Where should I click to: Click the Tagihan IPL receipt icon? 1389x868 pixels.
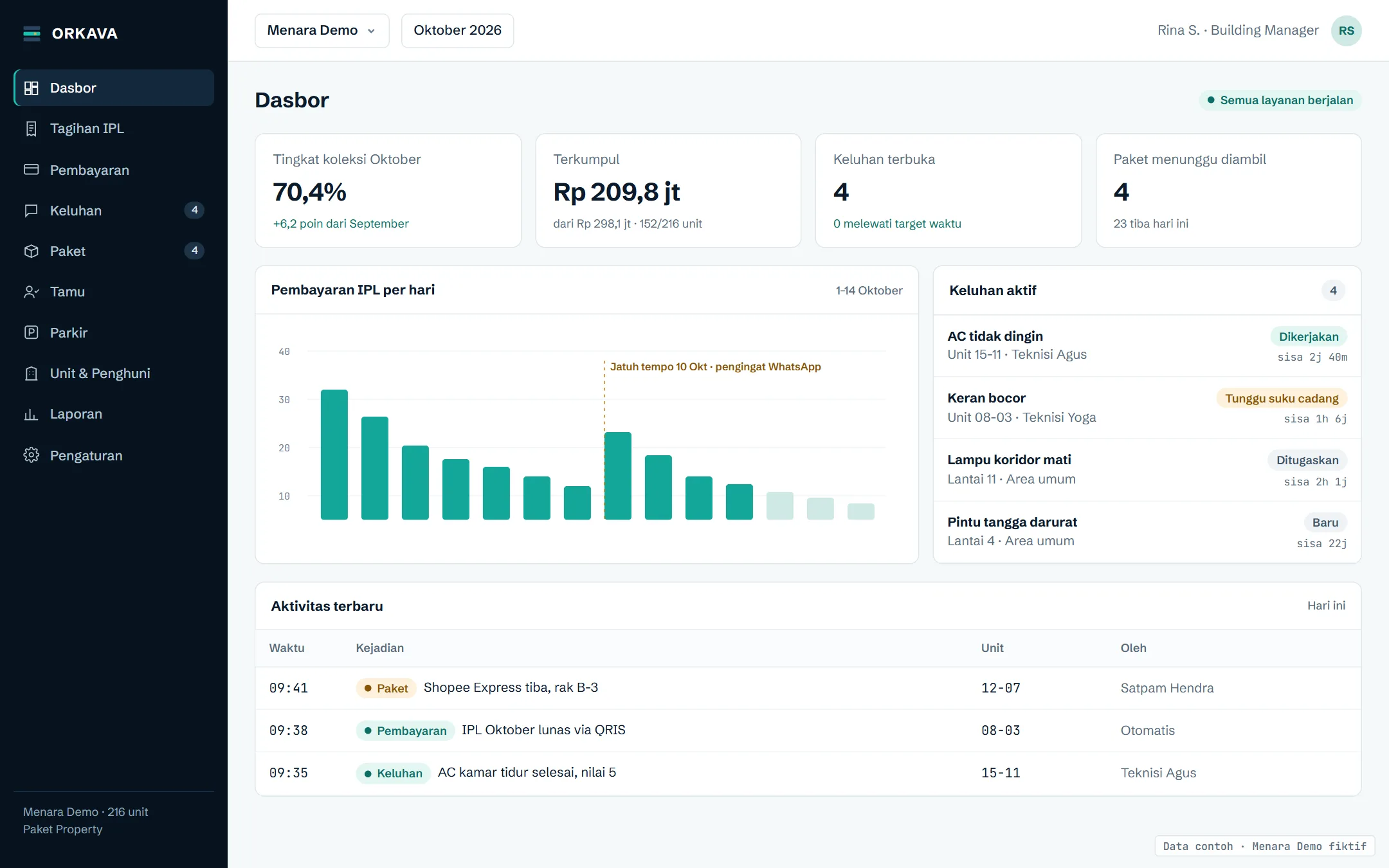tap(31, 129)
